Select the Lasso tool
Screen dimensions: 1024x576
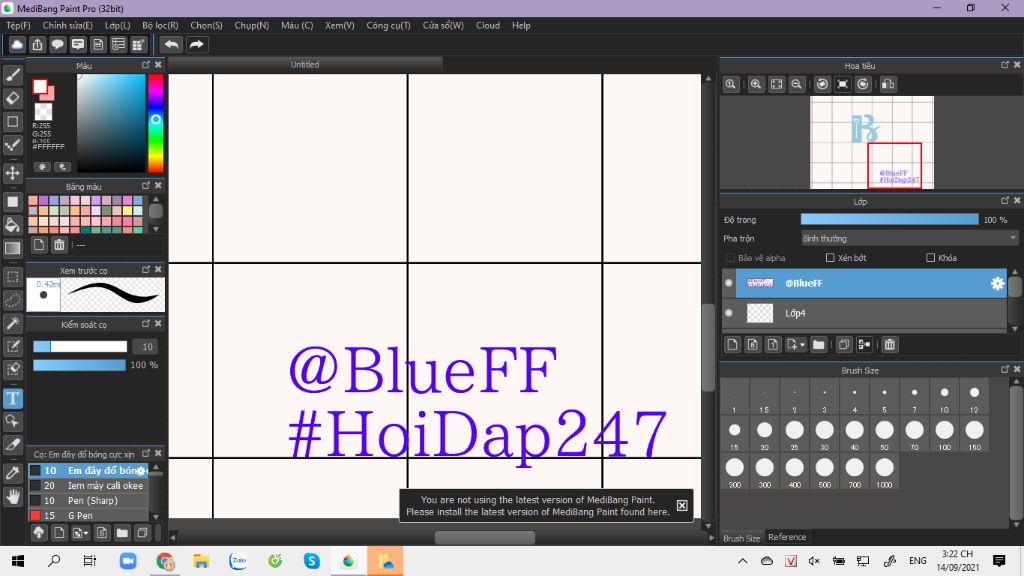click(x=12, y=300)
